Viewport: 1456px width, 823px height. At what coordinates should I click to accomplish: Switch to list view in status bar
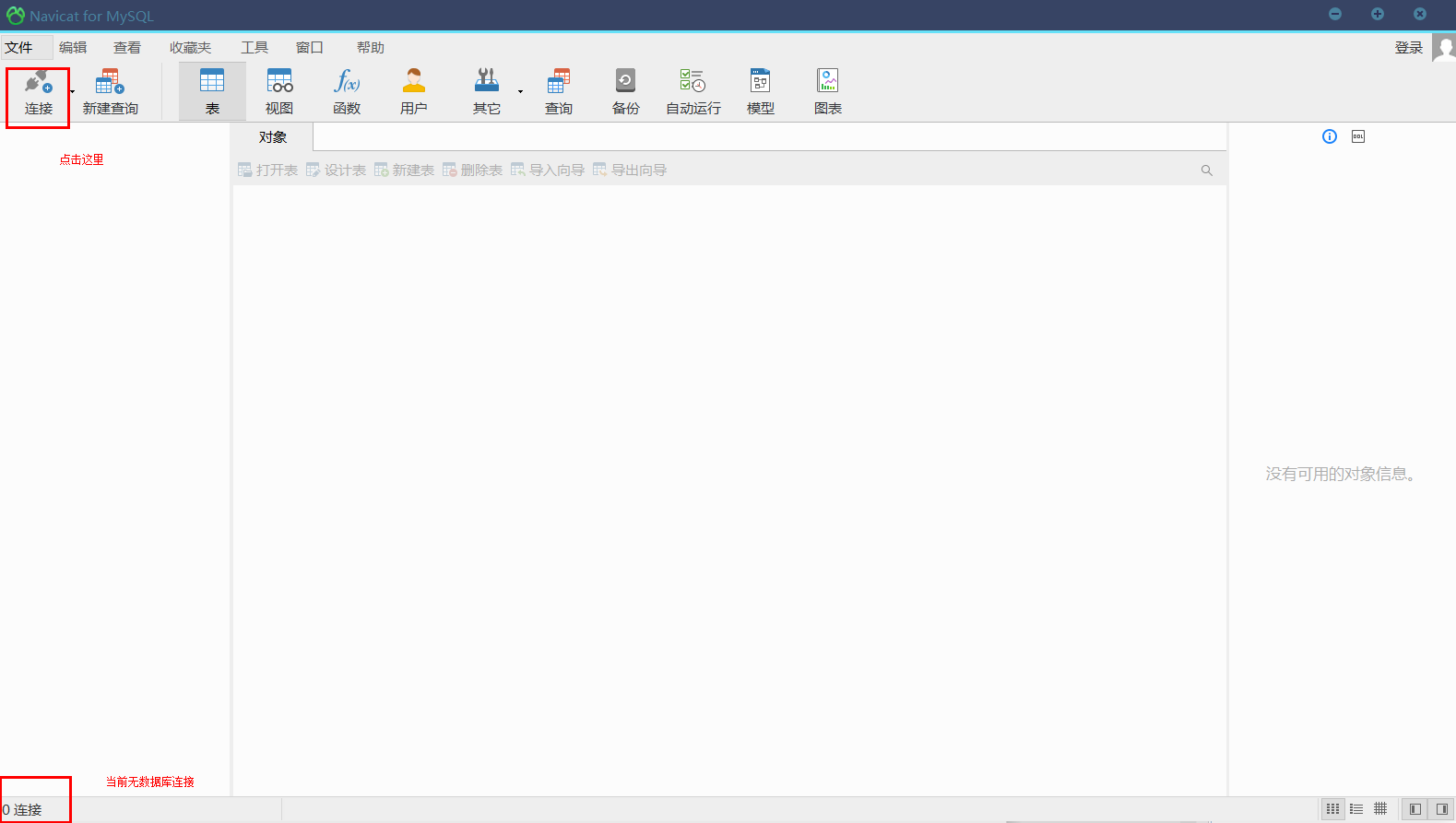(x=1356, y=809)
